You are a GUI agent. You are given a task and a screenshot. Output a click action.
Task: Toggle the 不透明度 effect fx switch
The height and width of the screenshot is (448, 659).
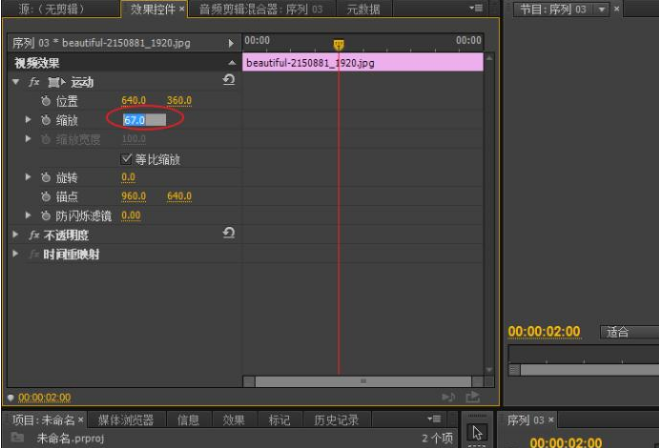point(34,234)
